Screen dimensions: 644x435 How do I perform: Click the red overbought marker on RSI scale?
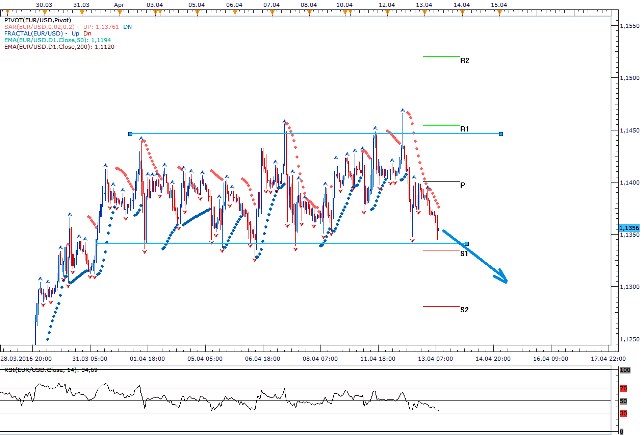(x=623, y=386)
